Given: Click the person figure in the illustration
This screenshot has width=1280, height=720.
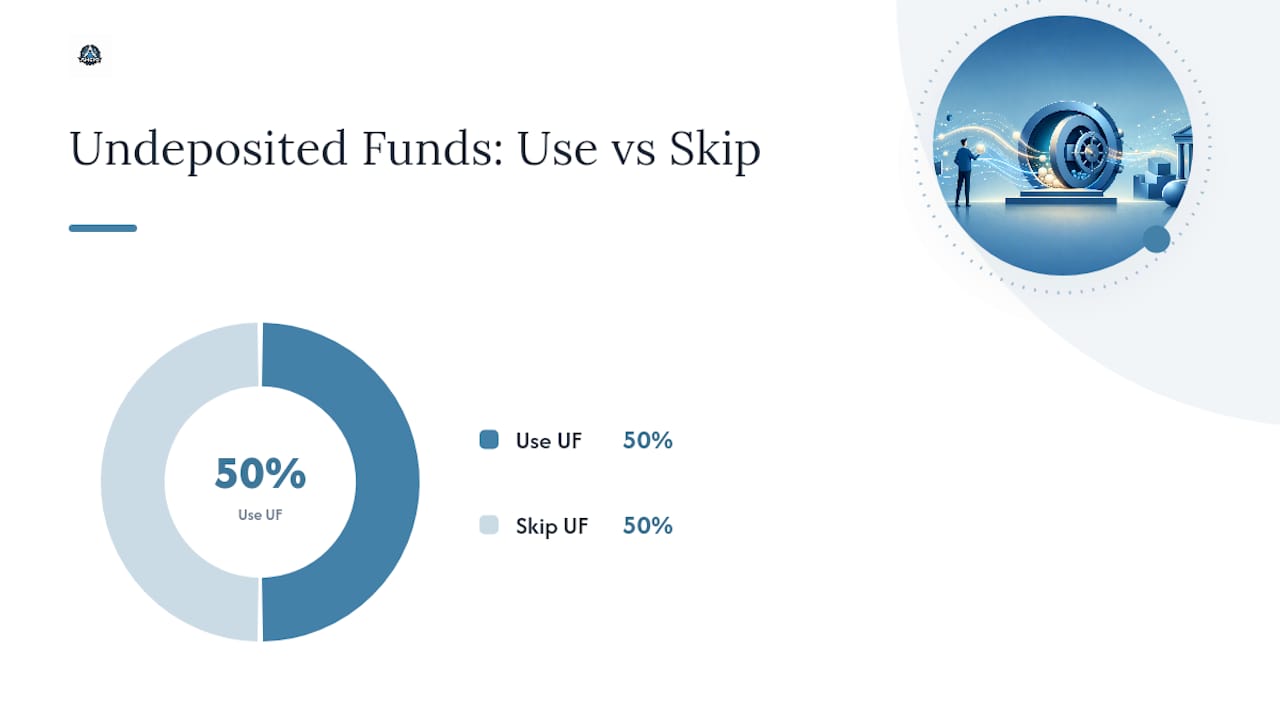Looking at the screenshot, I should [x=963, y=172].
